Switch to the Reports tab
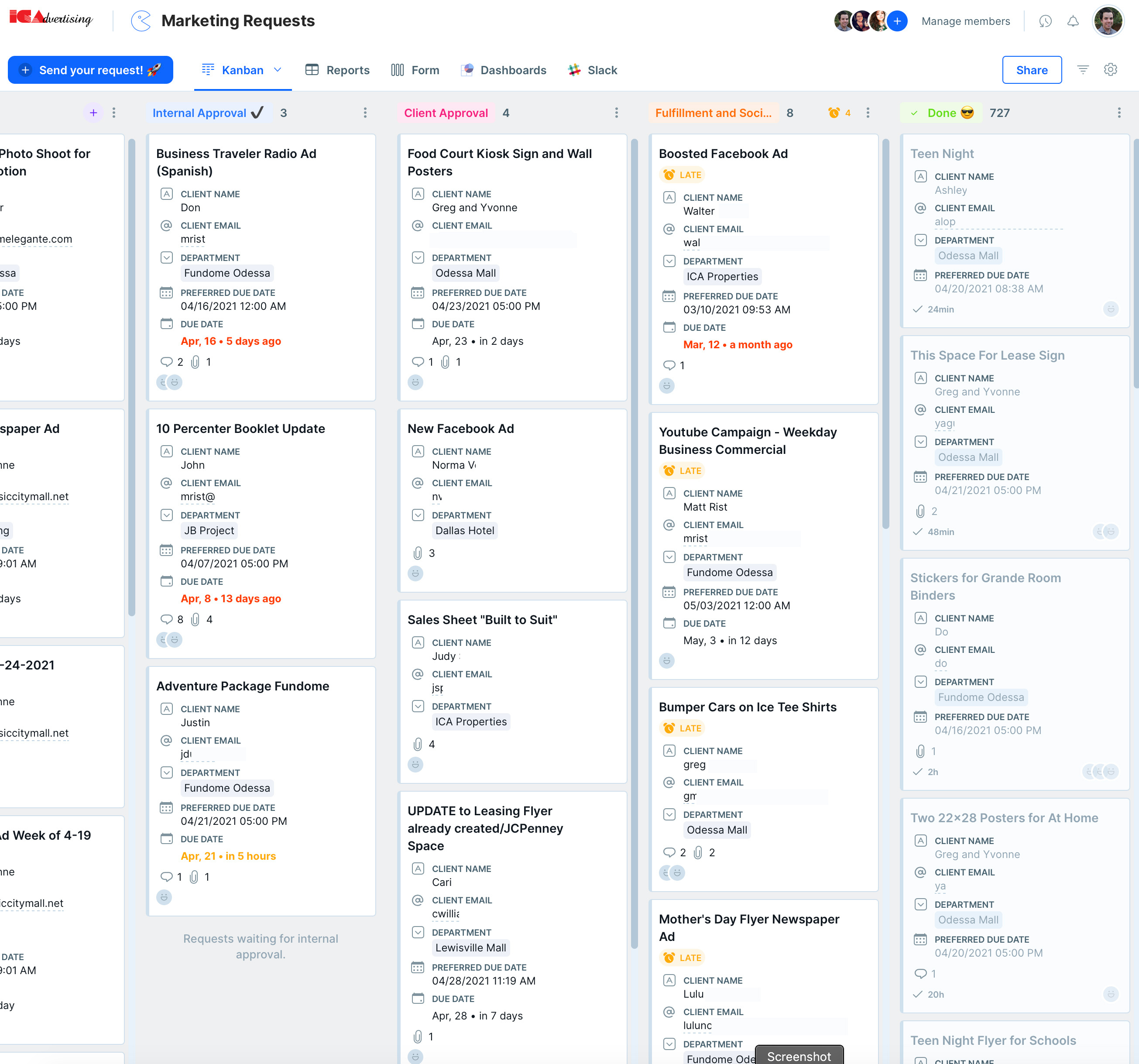The width and height of the screenshot is (1139, 1064). [337, 70]
